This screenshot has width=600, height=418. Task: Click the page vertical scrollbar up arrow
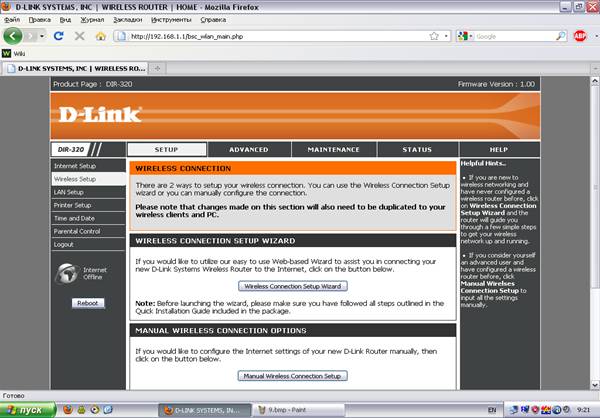pos(595,81)
